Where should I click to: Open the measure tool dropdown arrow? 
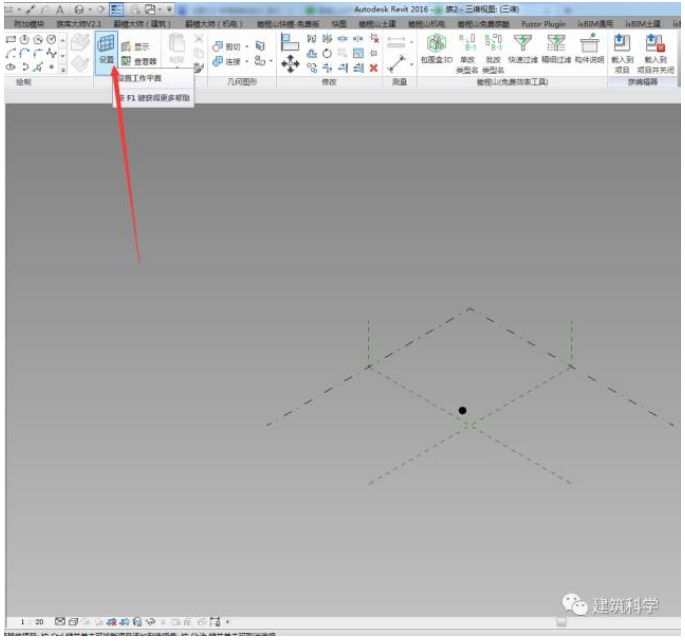tap(411, 64)
